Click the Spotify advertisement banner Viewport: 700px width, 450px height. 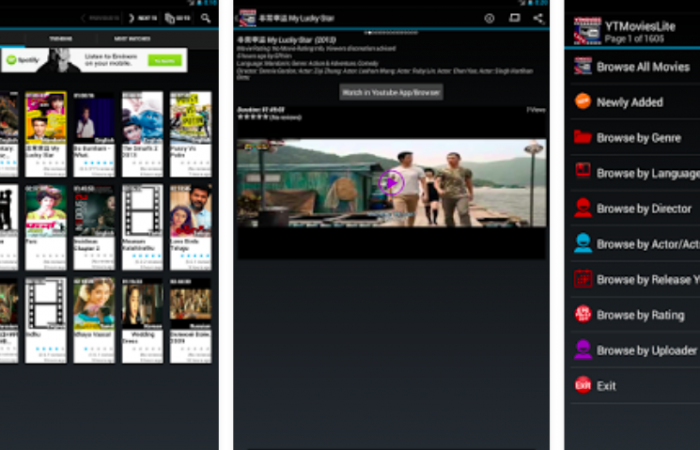[x=93, y=60]
